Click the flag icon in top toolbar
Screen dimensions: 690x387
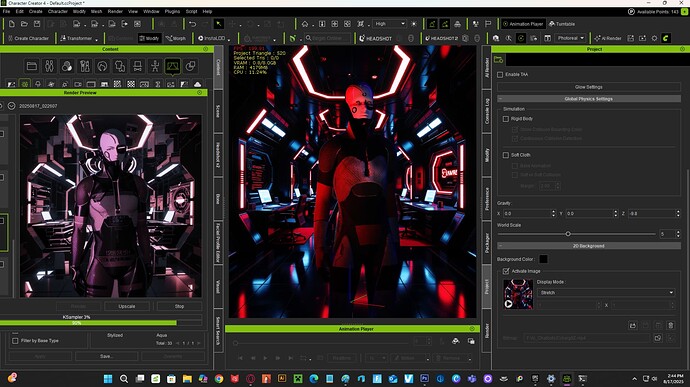click(x=488, y=24)
